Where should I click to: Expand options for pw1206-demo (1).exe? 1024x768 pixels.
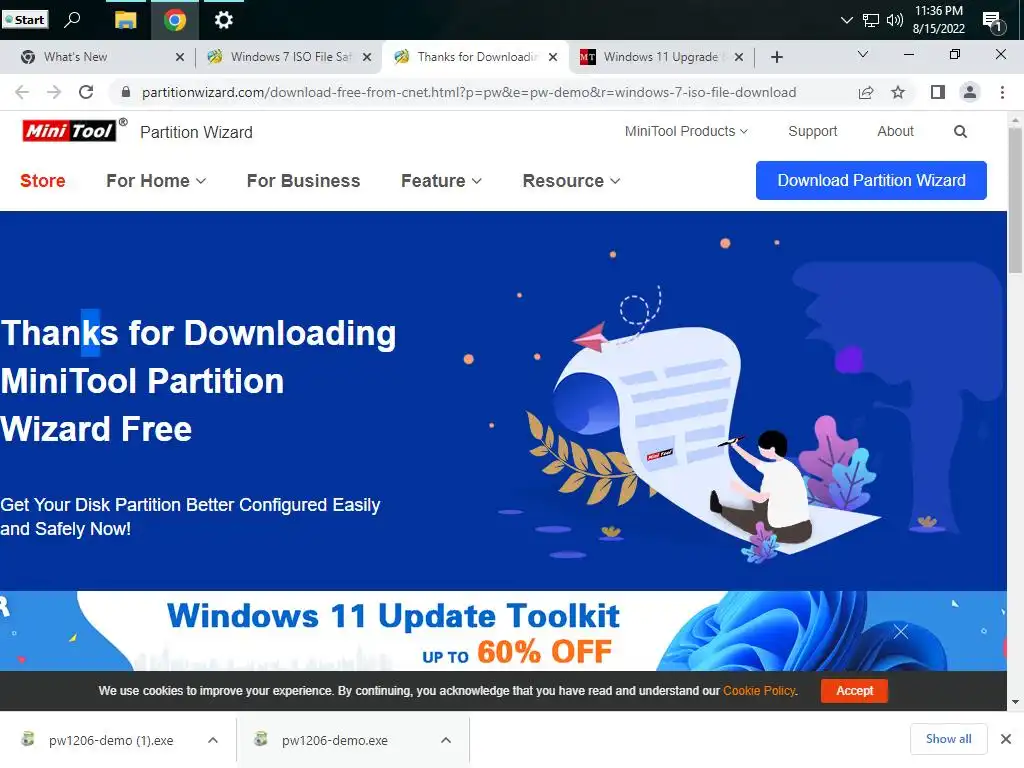[x=213, y=740]
